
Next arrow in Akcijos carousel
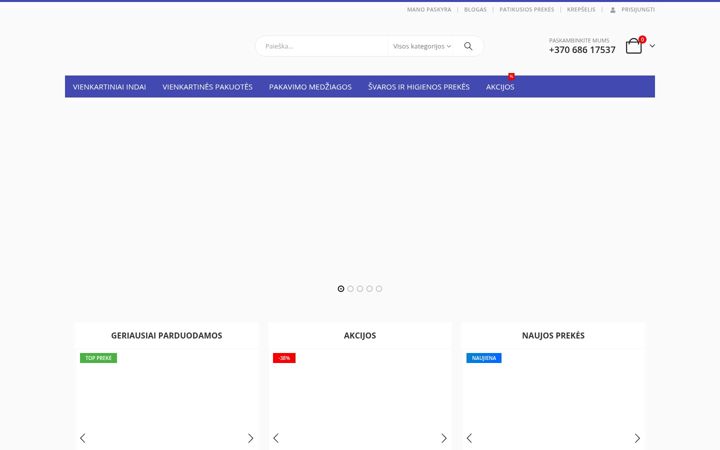[444, 438]
